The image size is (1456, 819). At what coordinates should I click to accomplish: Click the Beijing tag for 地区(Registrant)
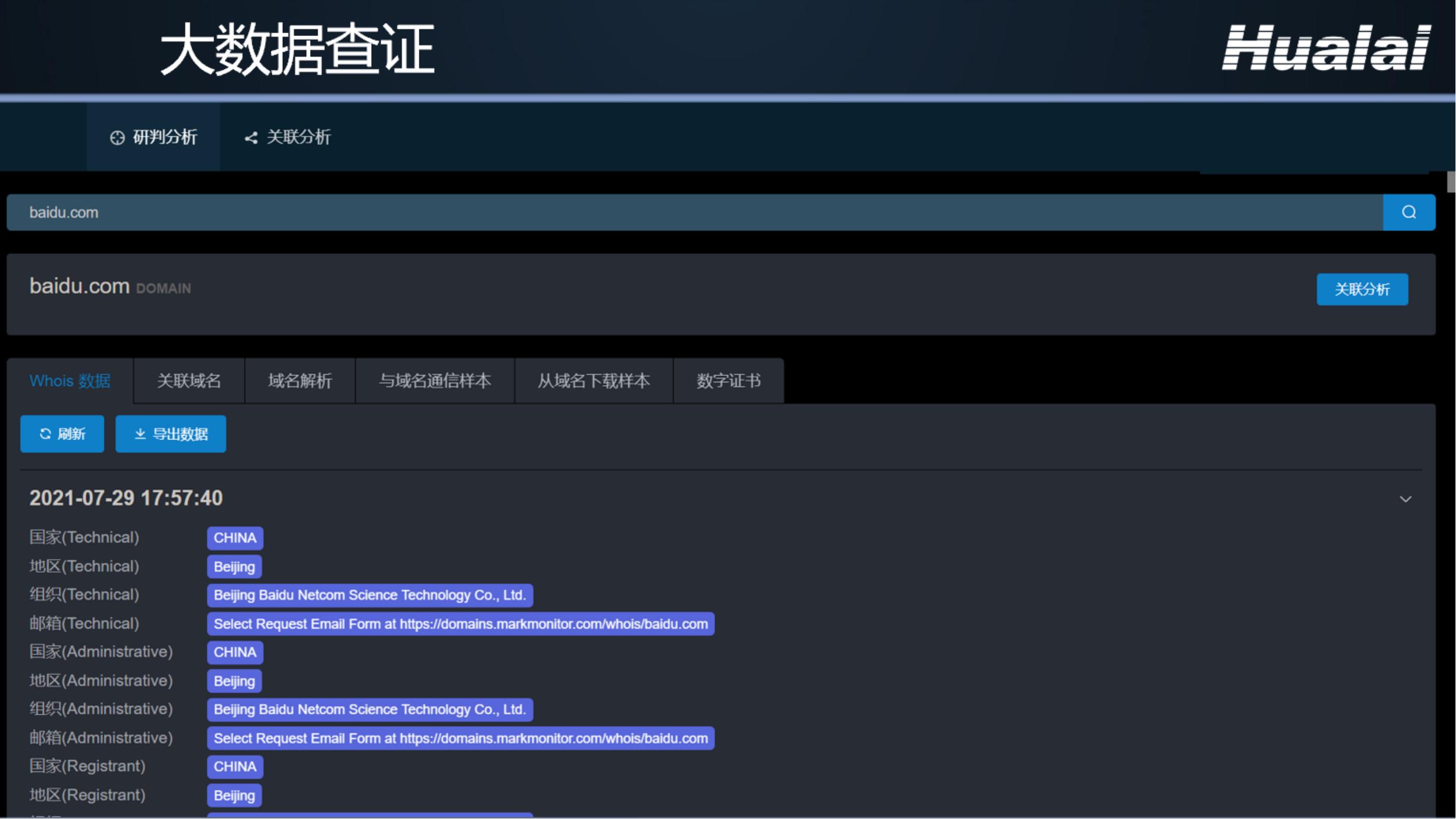coord(235,796)
